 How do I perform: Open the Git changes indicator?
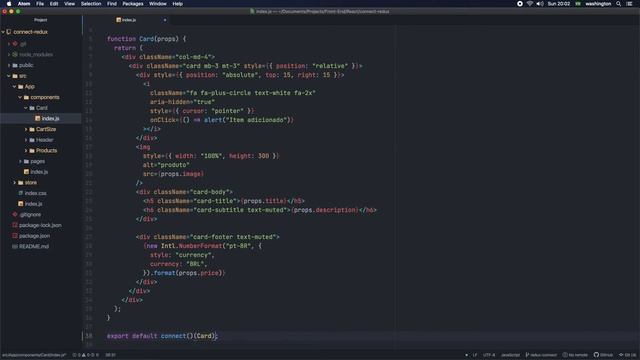(x=628, y=355)
